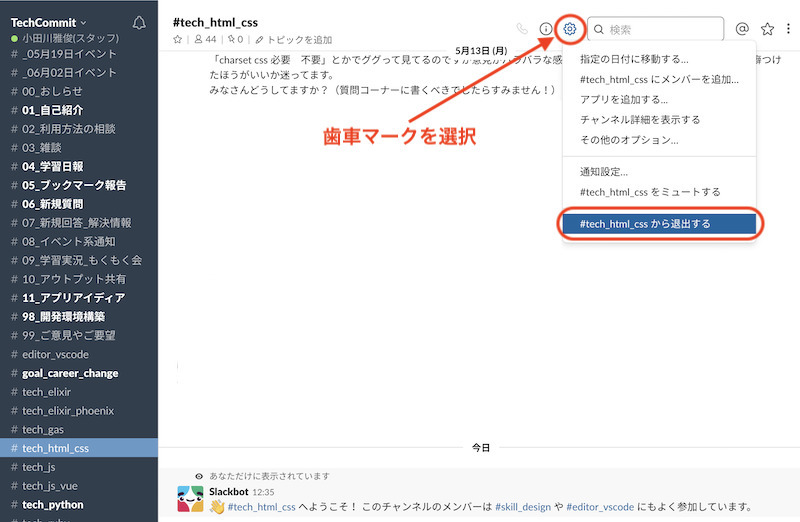Open the TechCommit workspace menu
The width and height of the screenshot is (800, 522).
48,22
